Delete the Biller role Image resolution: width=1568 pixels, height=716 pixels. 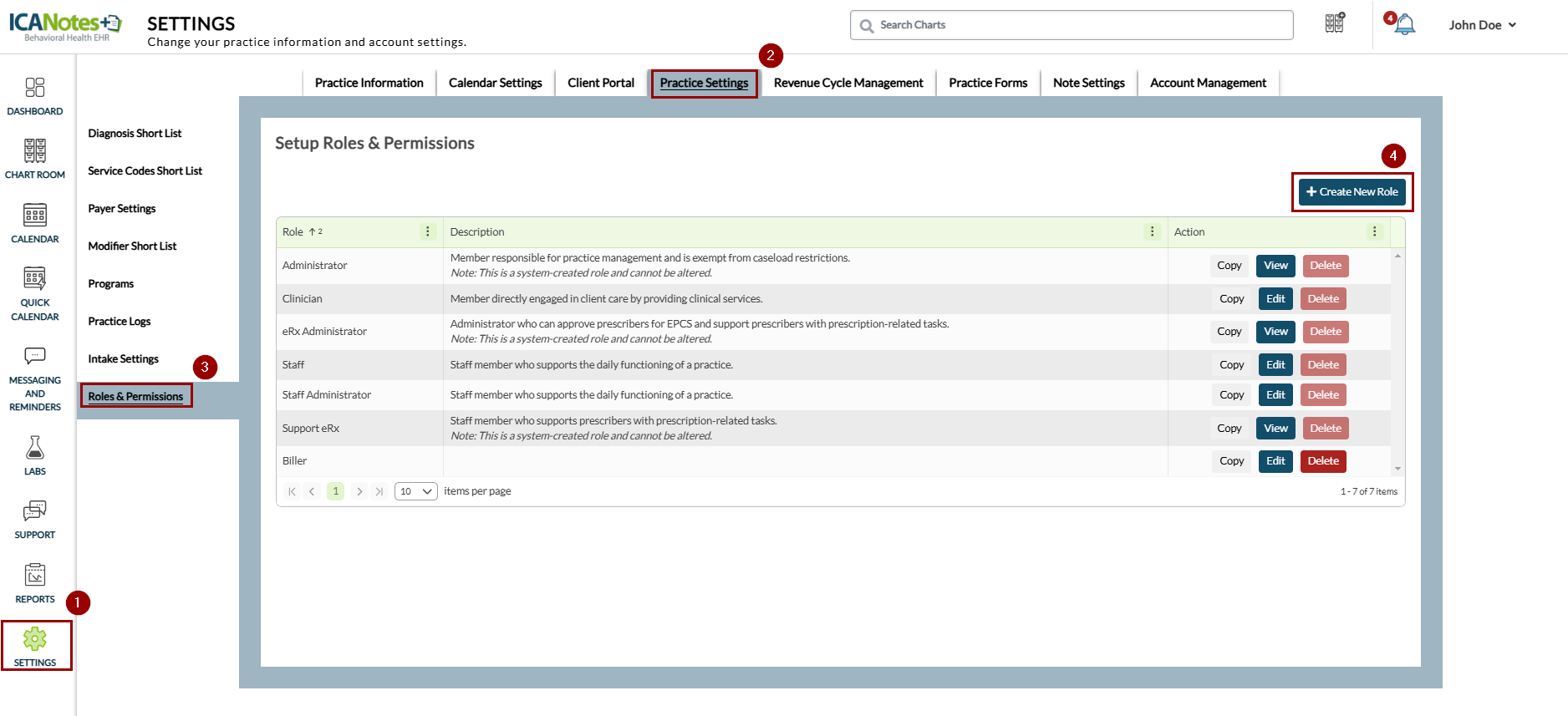(x=1322, y=461)
